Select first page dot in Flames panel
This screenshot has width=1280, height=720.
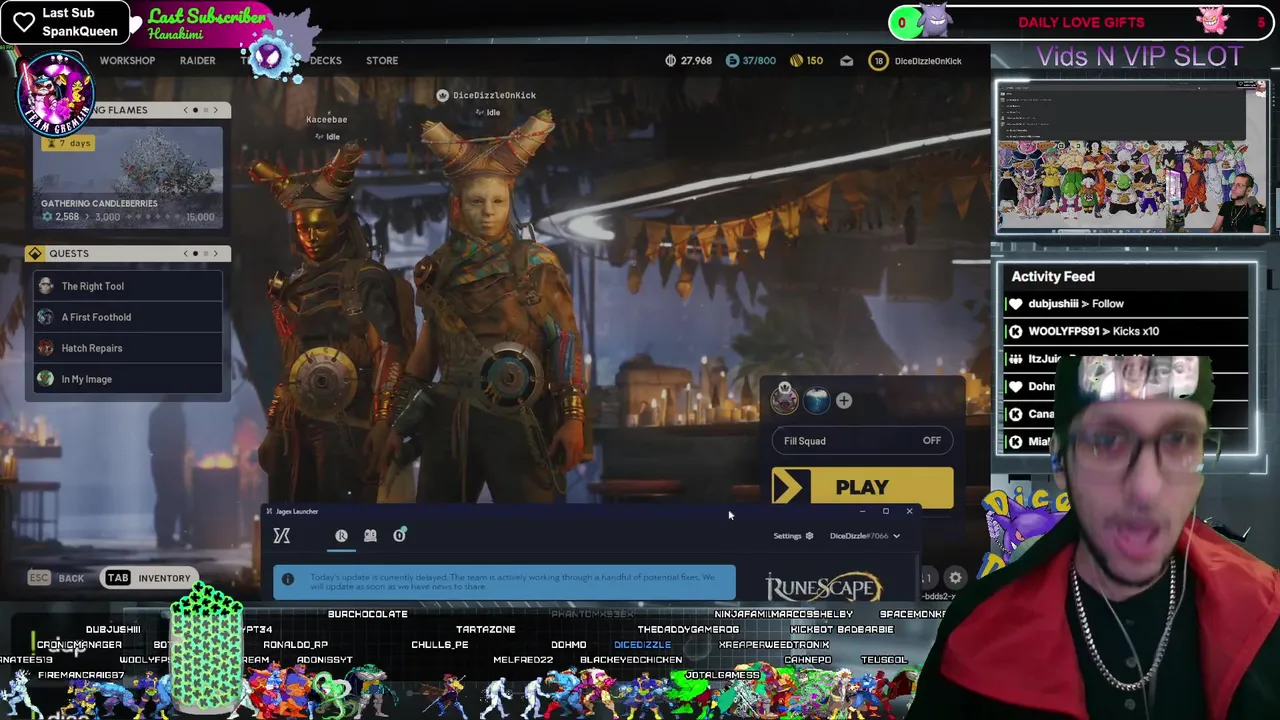196,110
